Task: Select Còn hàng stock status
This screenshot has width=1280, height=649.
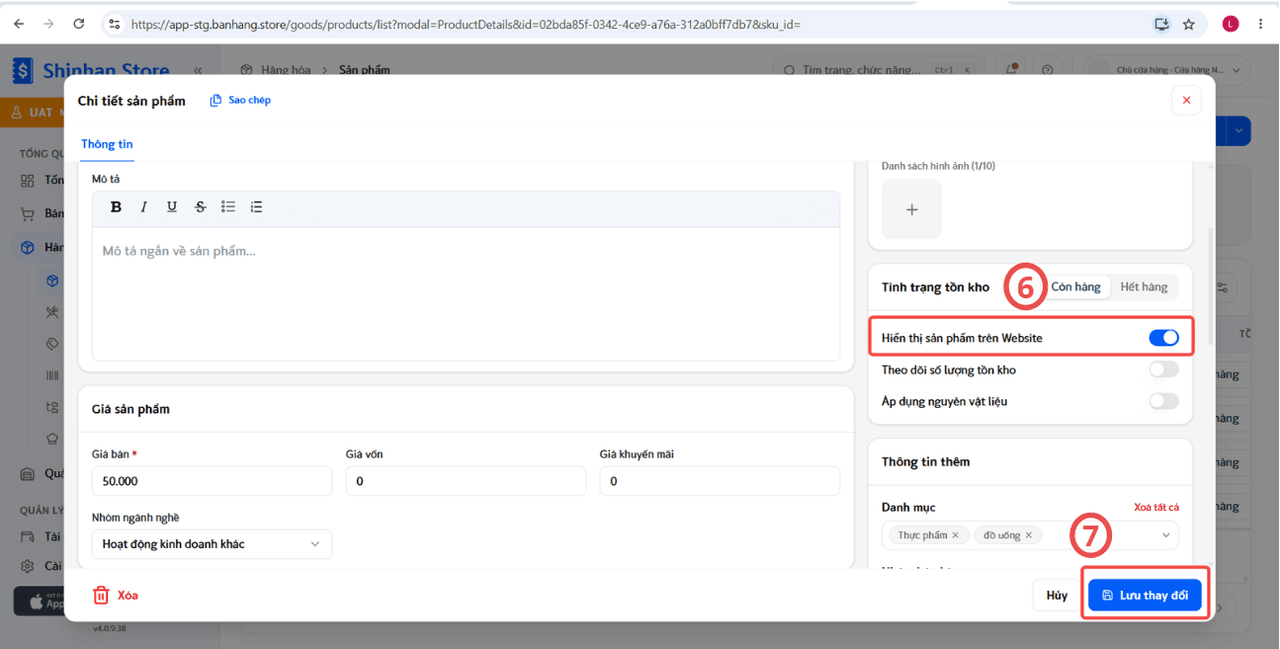Action: point(1076,287)
